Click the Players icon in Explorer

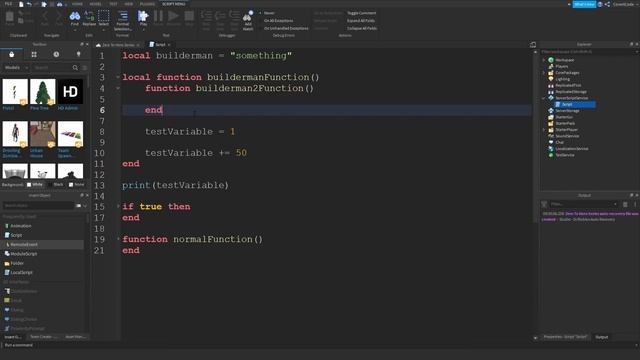point(551,66)
